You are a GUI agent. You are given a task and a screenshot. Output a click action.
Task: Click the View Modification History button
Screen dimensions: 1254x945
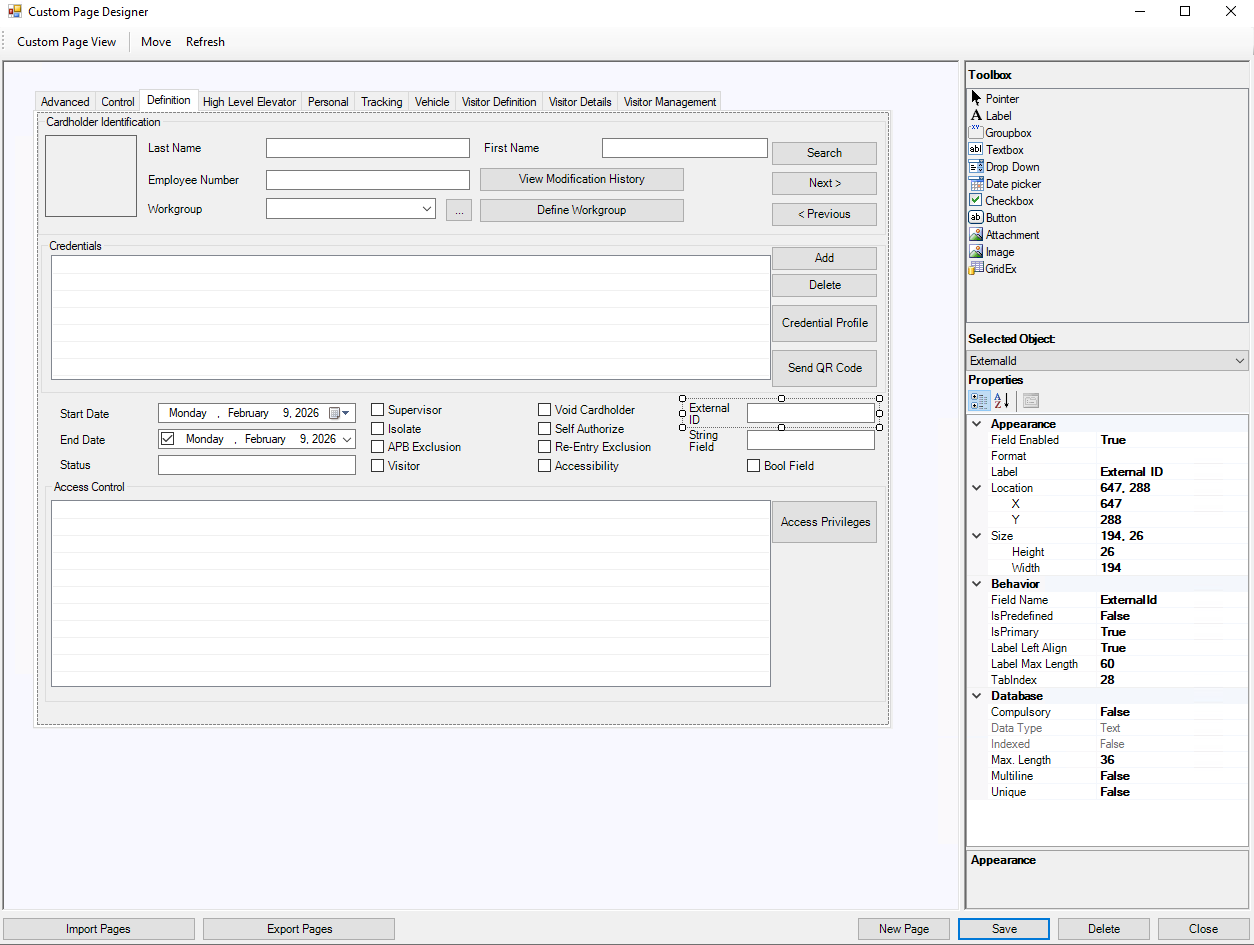[x=581, y=179]
